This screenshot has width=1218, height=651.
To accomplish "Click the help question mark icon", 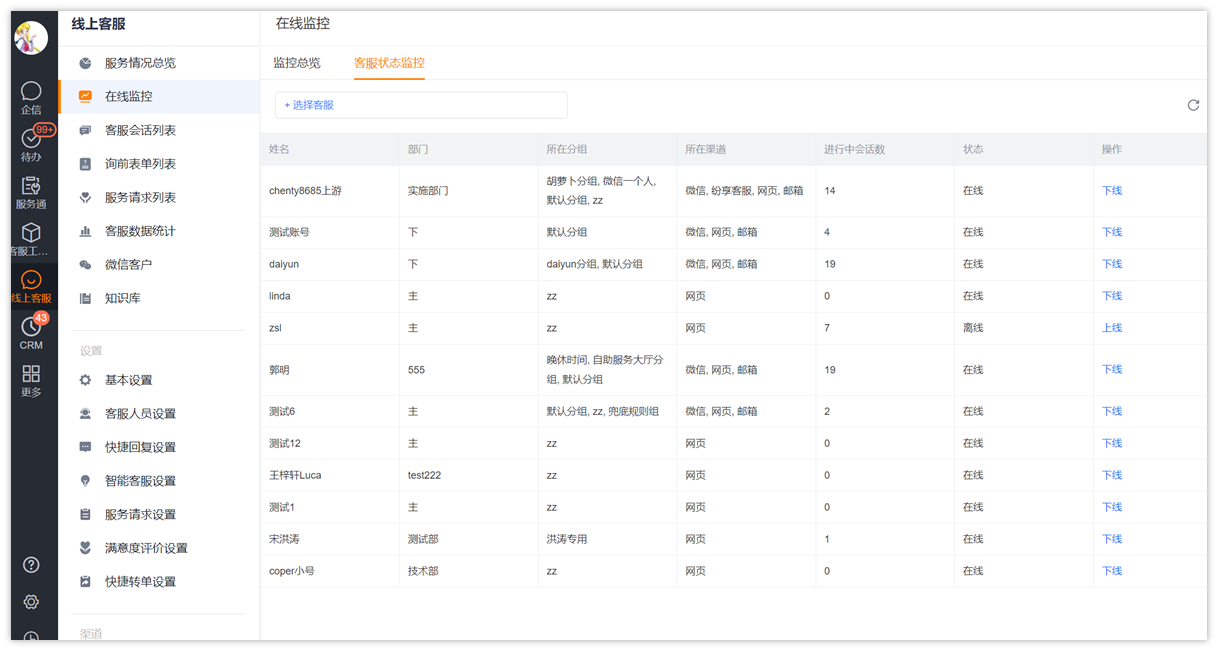I will click(31, 565).
